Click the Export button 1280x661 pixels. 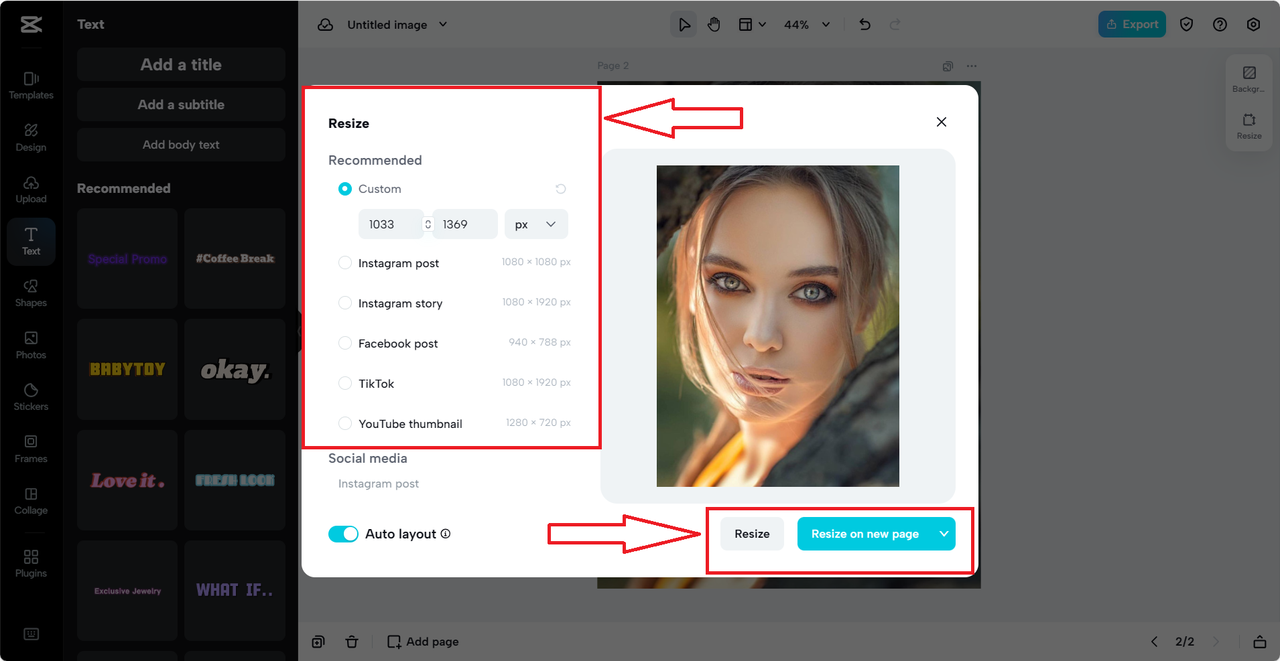pos(1132,25)
